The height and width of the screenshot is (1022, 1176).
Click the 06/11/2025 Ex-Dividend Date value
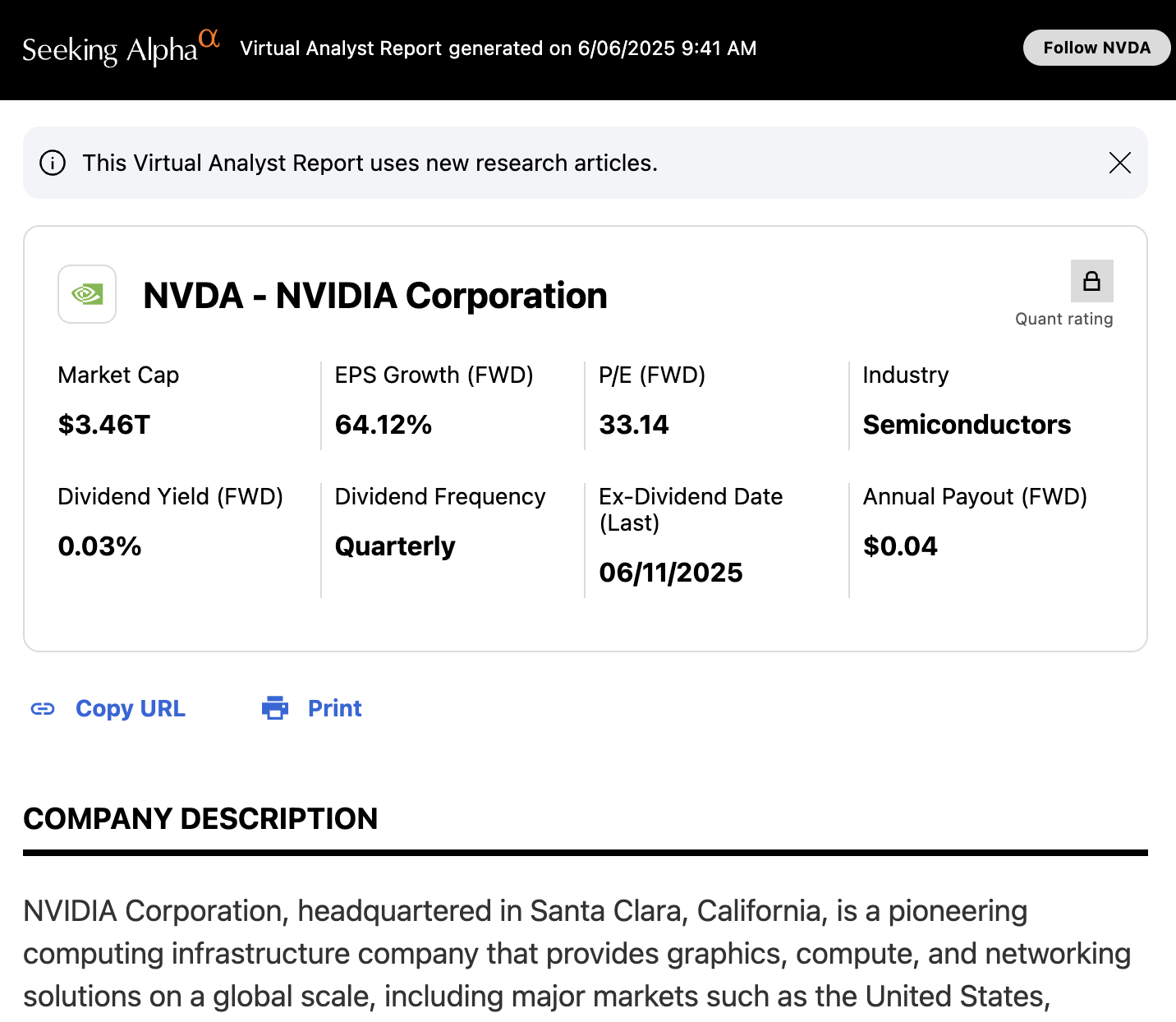670,573
